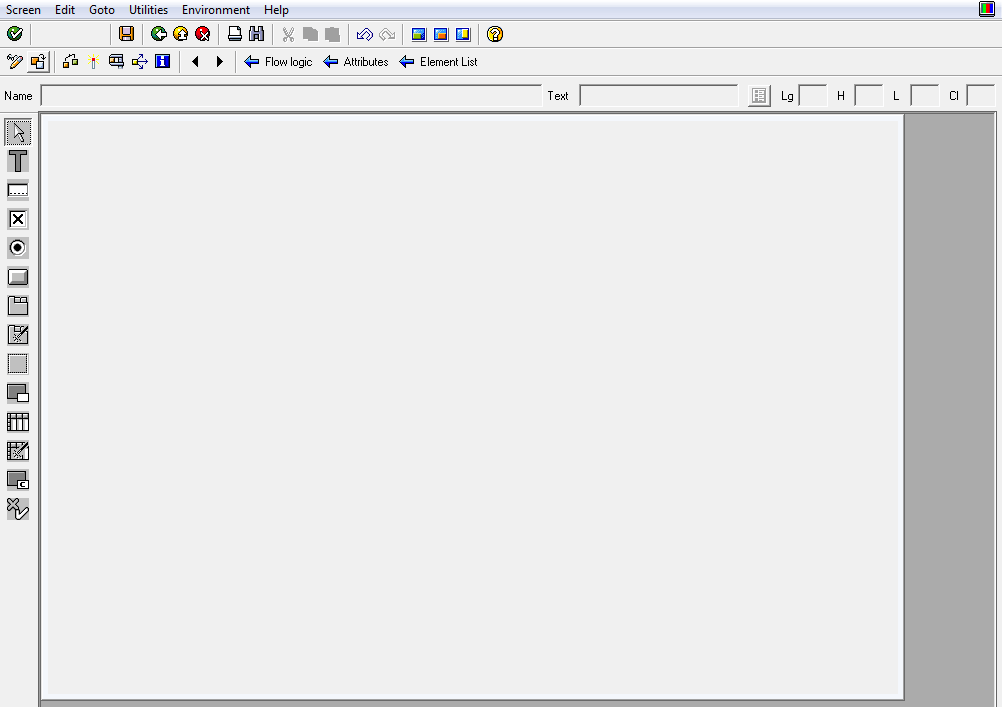Image resolution: width=1002 pixels, height=707 pixels.
Task: Focus the H height field
Action: tap(868, 96)
